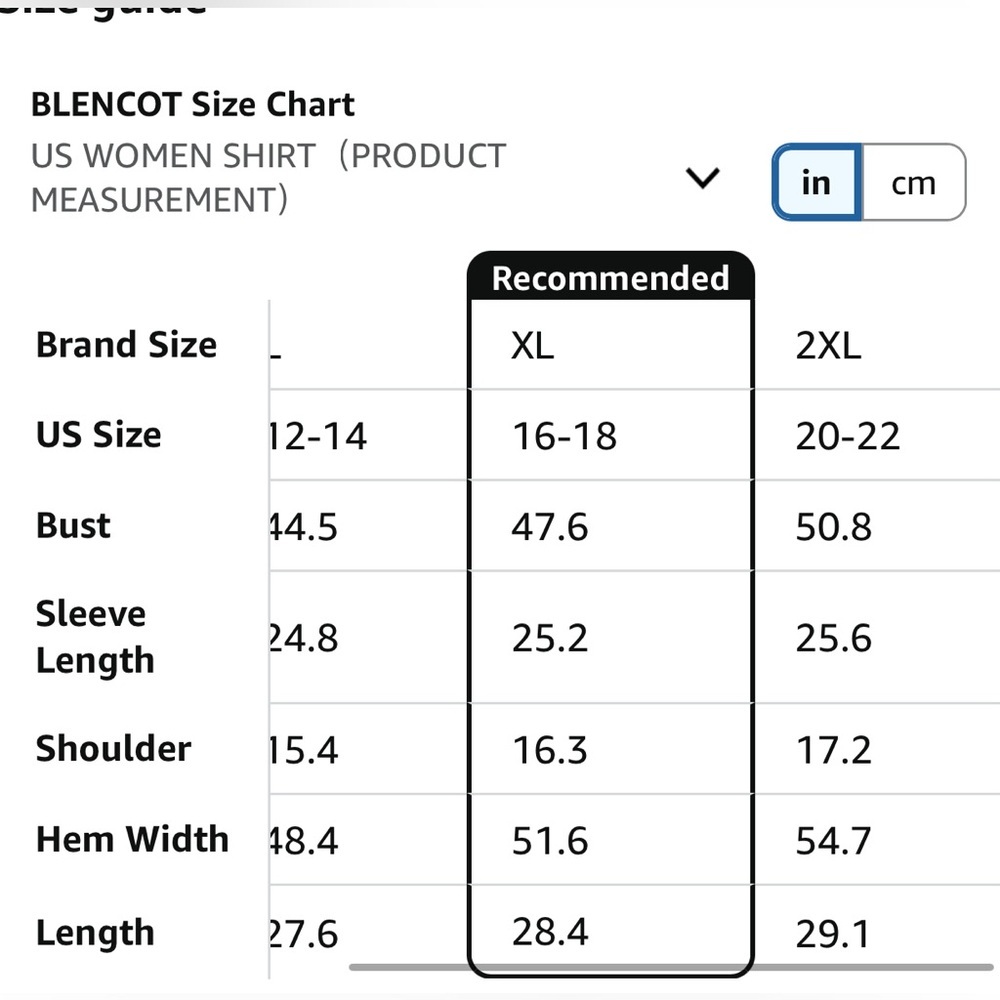Click the Hem Width row header
This screenshot has height=1000, width=1000.
132,839
